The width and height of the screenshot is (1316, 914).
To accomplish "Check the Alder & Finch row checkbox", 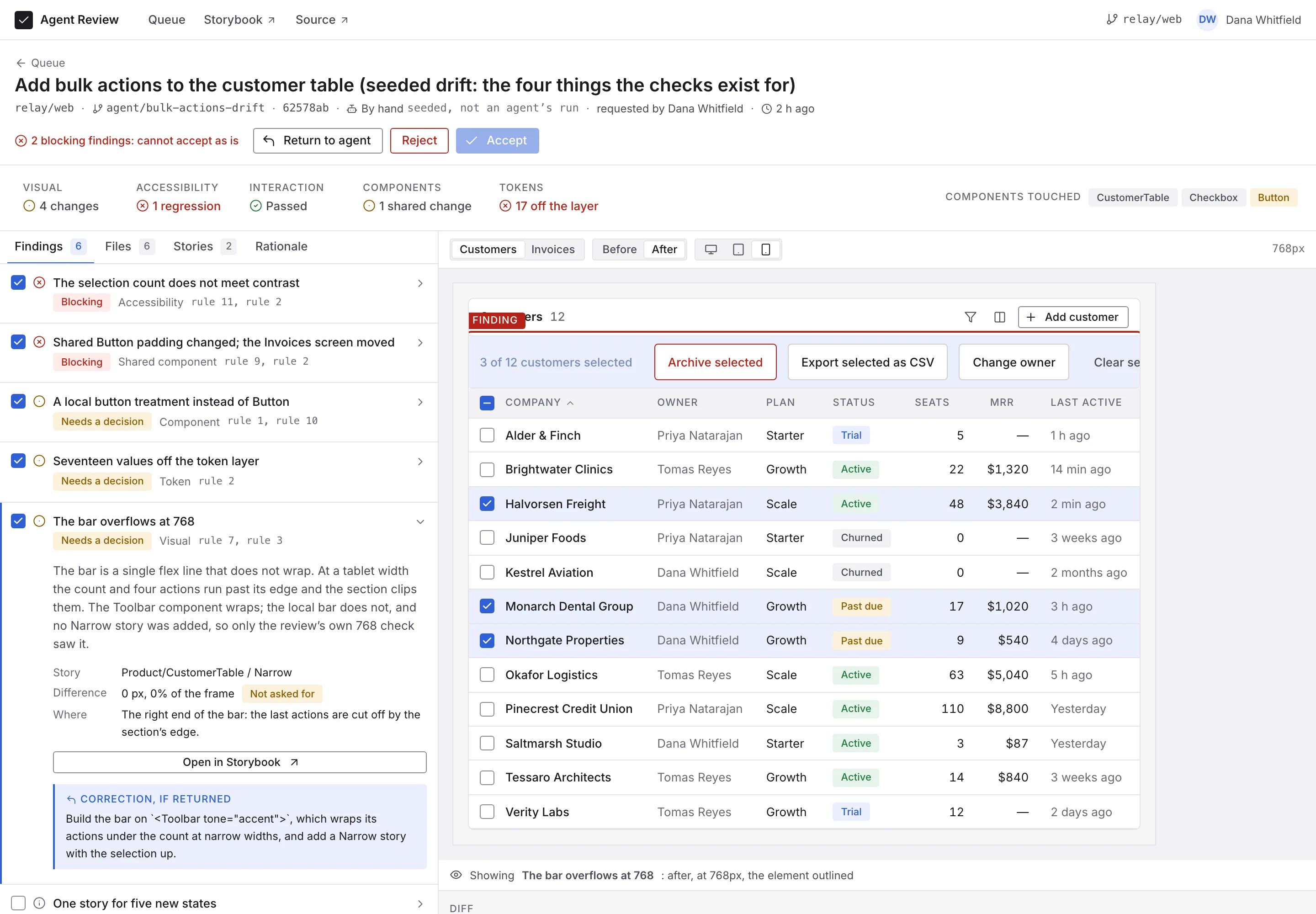I will click(x=487, y=435).
